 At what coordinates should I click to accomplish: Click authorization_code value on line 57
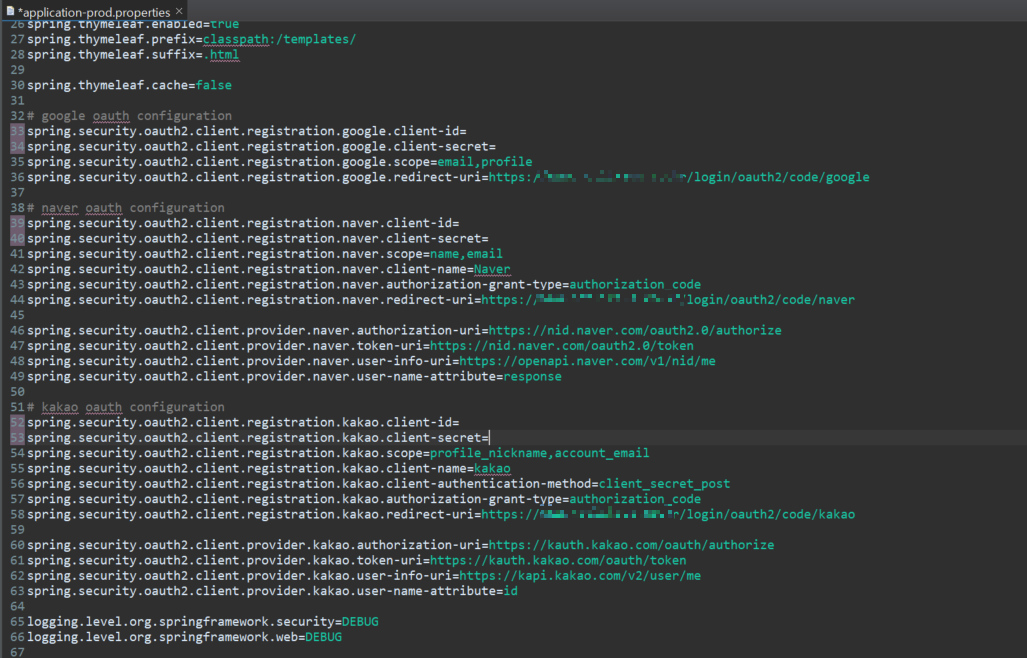pyautogui.click(x=635, y=499)
